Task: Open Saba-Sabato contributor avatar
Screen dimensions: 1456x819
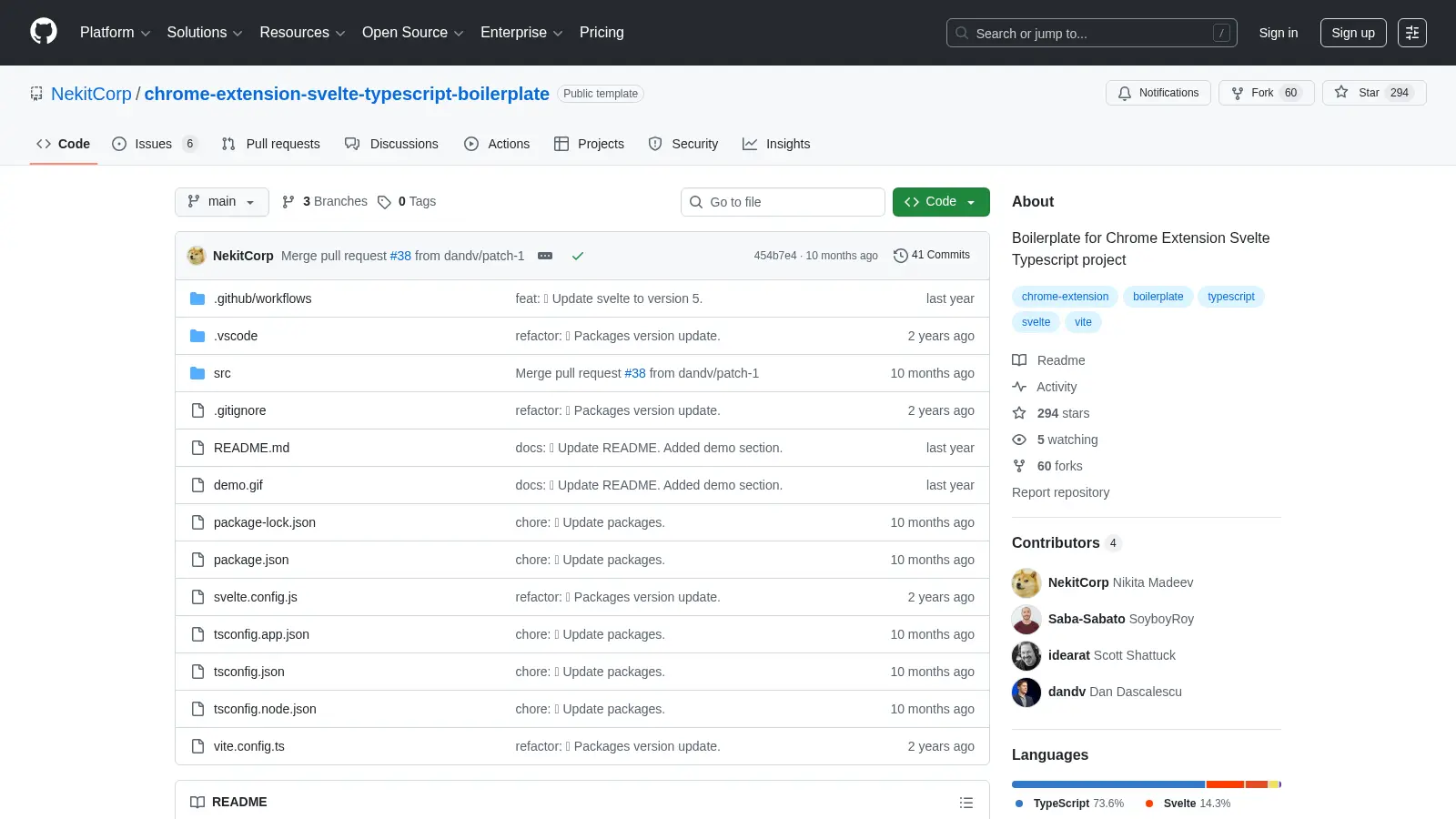Action: (1026, 619)
